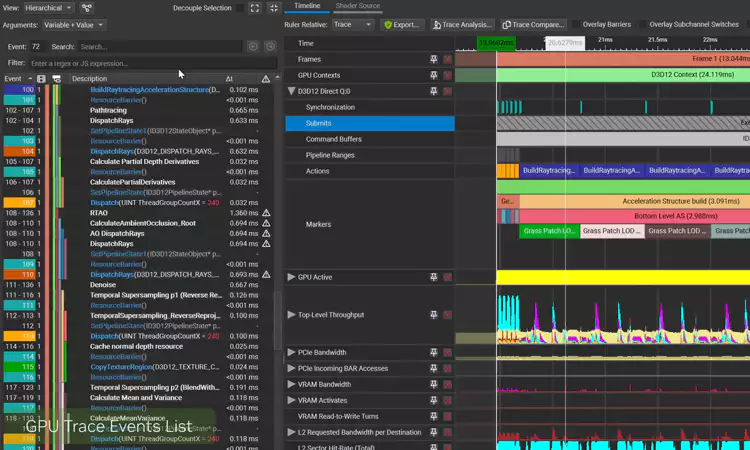Expand the GPU Active row
Viewport: 750px width, 450px height.
pos(291,277)
